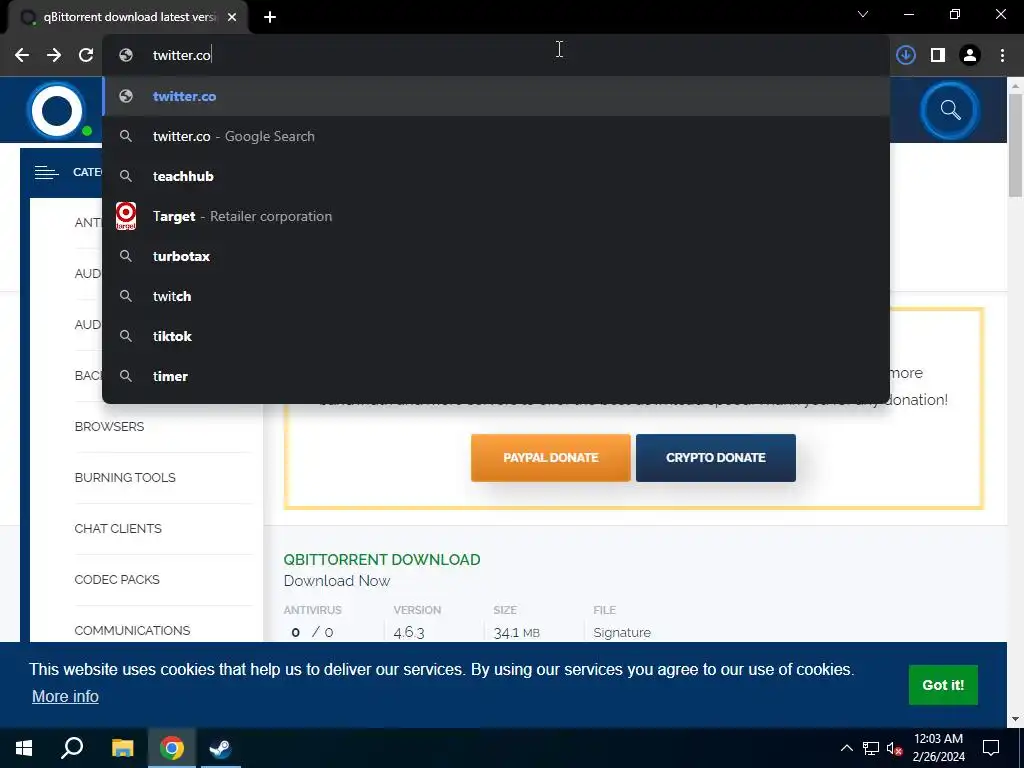This screenshot has width=1024, height=768.
Task: Click the QBITTORRENT DOWNLOAD heading
Action: (382, 560)
